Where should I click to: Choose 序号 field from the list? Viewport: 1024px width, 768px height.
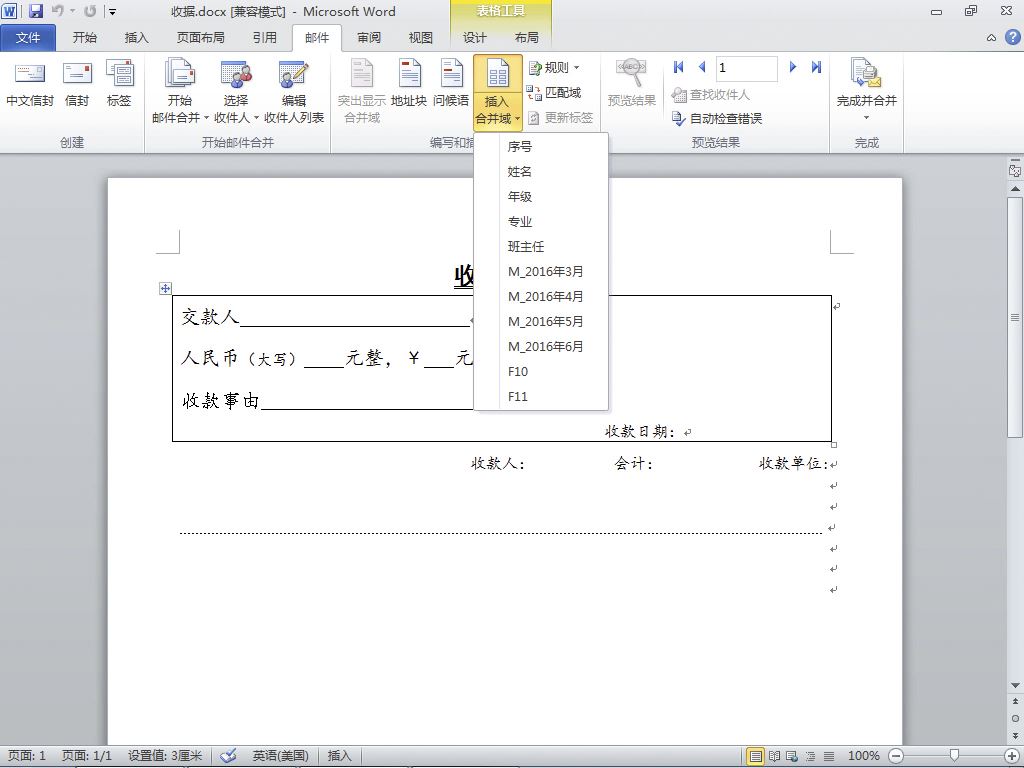[541, 146]
